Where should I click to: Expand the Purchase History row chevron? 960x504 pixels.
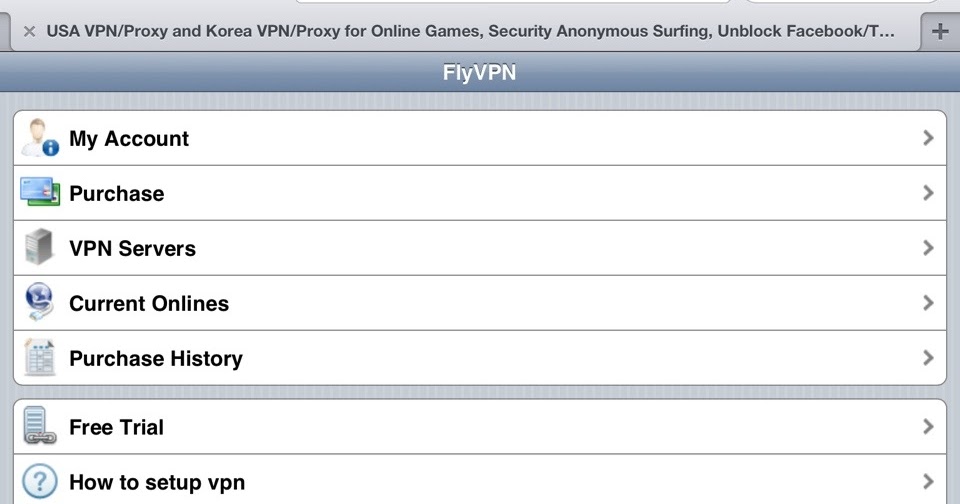[928, 358]
